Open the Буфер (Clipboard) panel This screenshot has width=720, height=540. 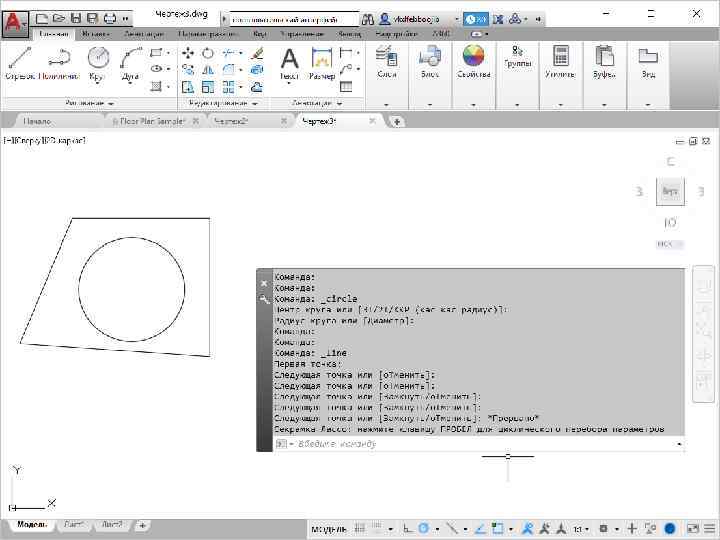pos(604,62)
